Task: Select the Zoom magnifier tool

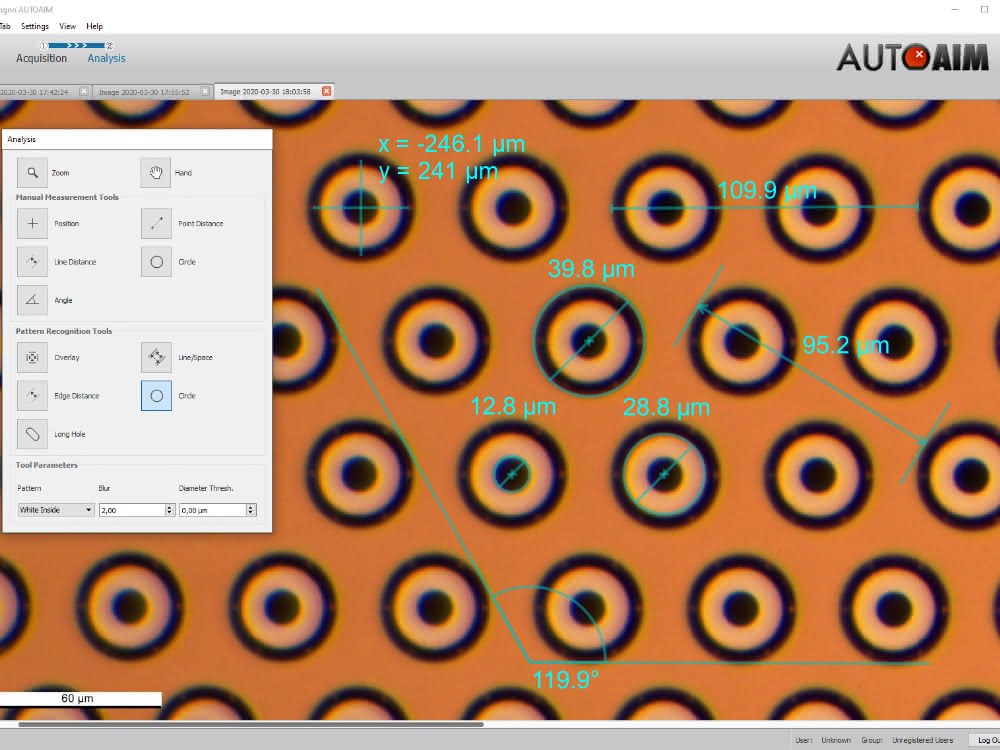Action: [32, 173]
